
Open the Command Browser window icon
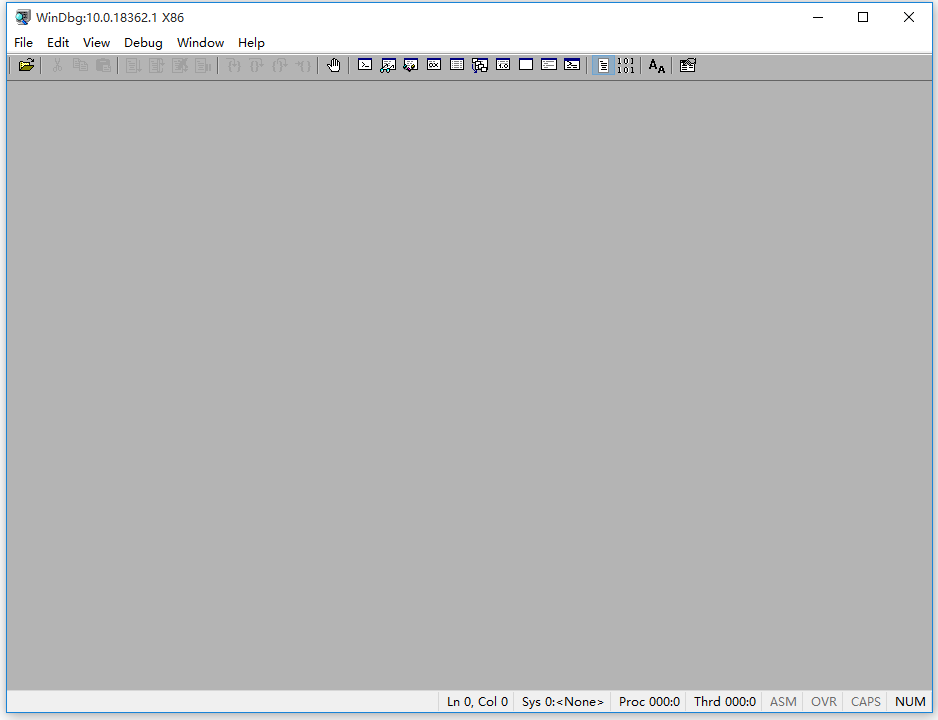click(x=572, y=65)
